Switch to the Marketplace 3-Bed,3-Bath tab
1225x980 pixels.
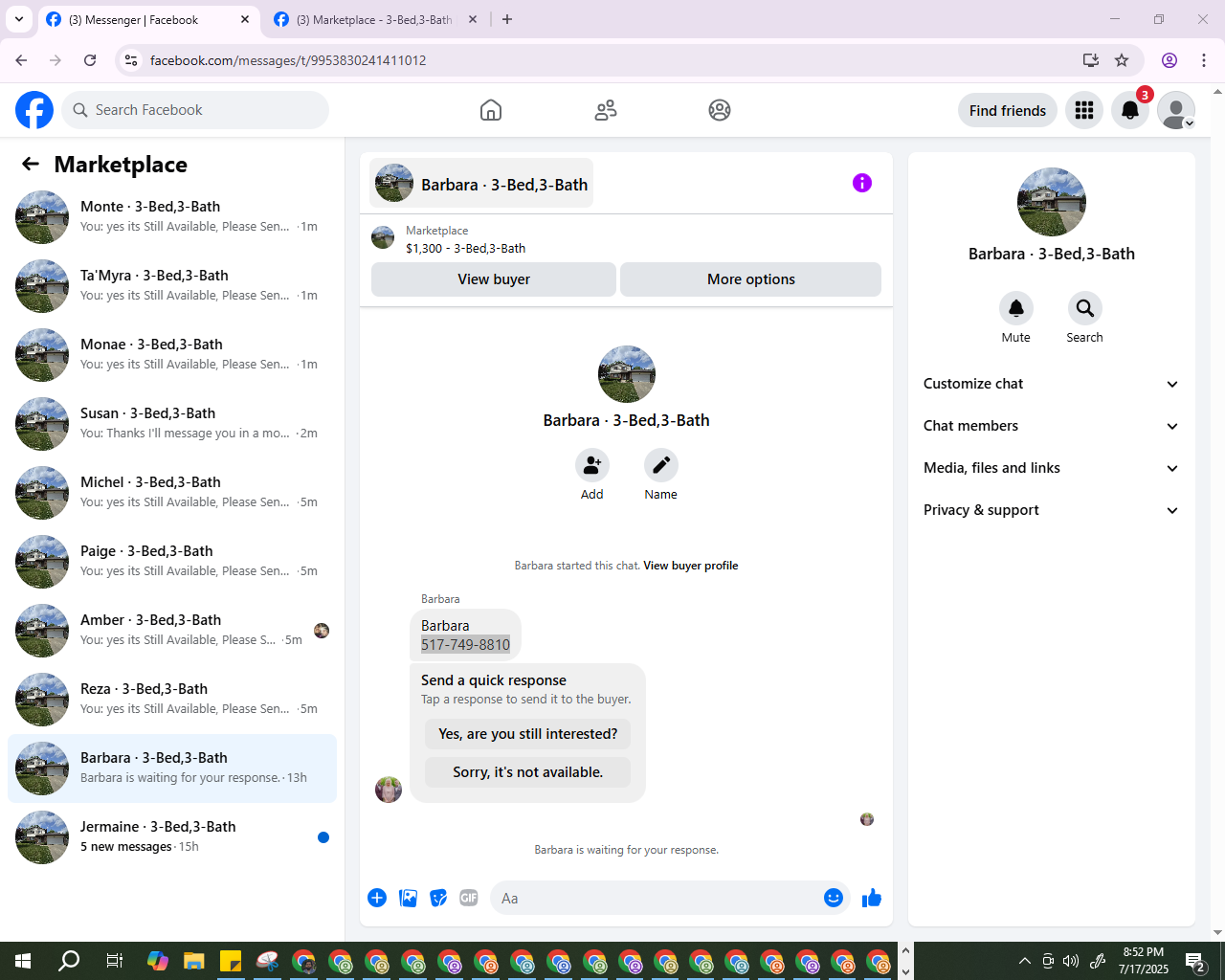[375, 19]
